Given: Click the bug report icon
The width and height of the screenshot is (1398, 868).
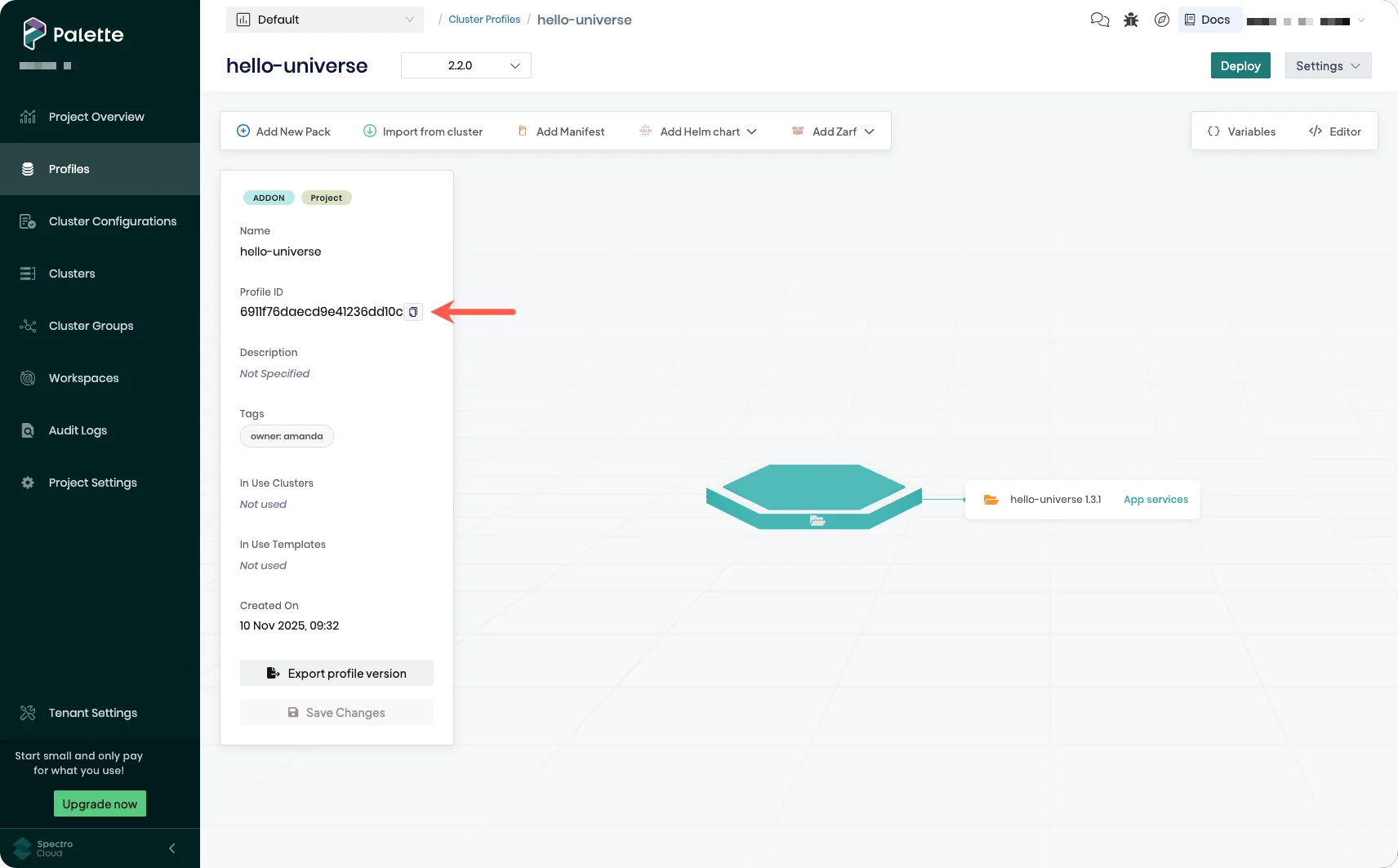Looking at the screenshot, I should pos(1131,20).
